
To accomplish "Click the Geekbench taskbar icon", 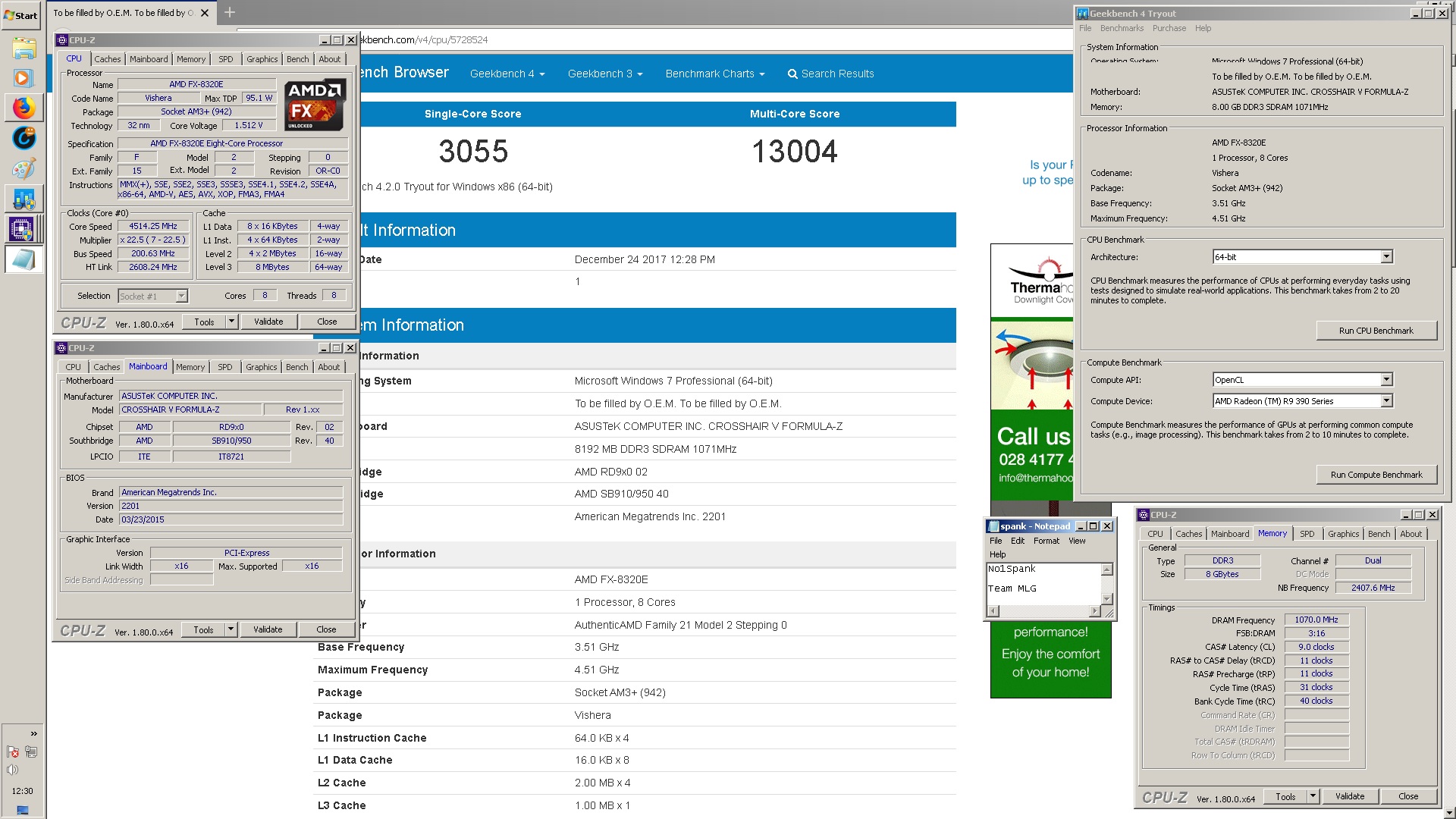I will tap(24, 199).
